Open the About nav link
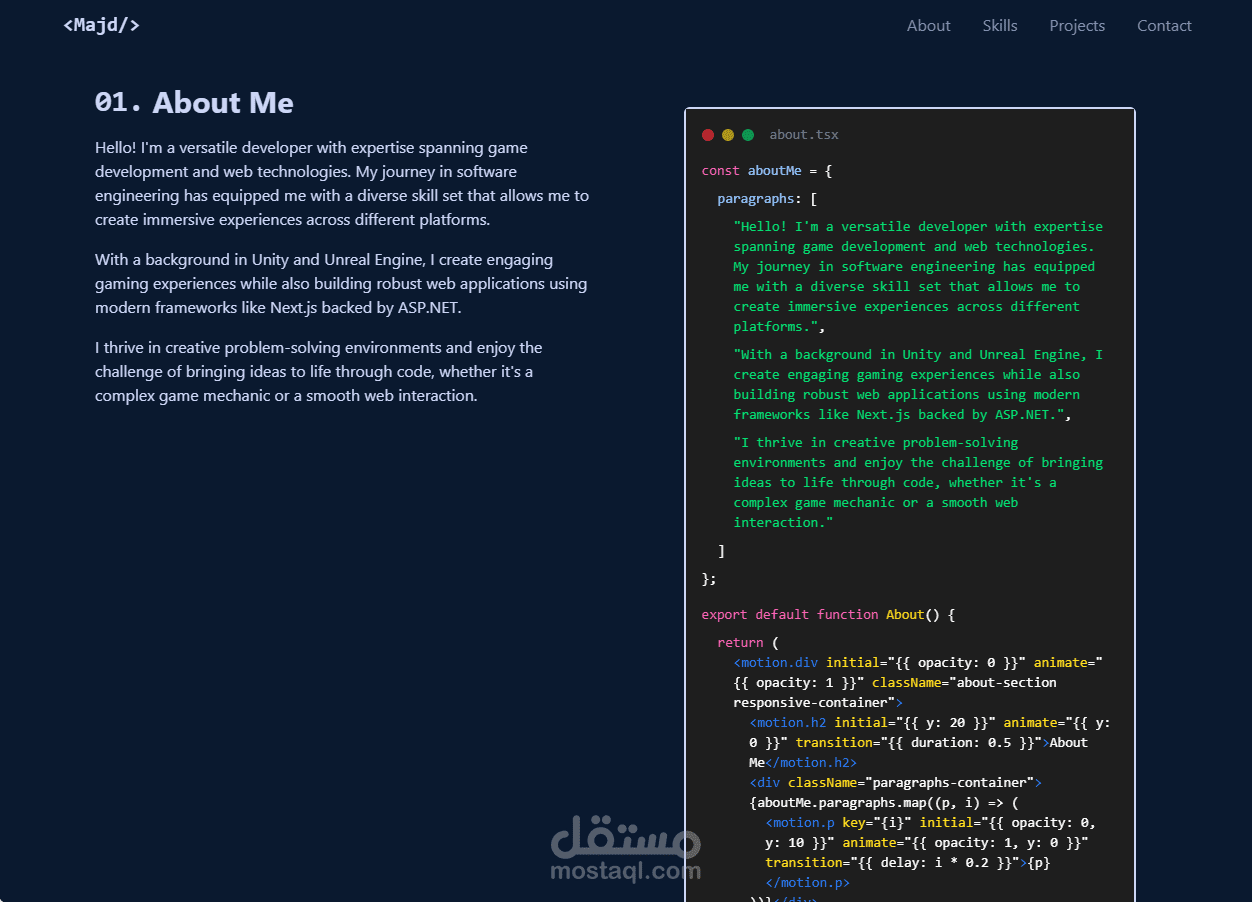 [x=928, y=26]
